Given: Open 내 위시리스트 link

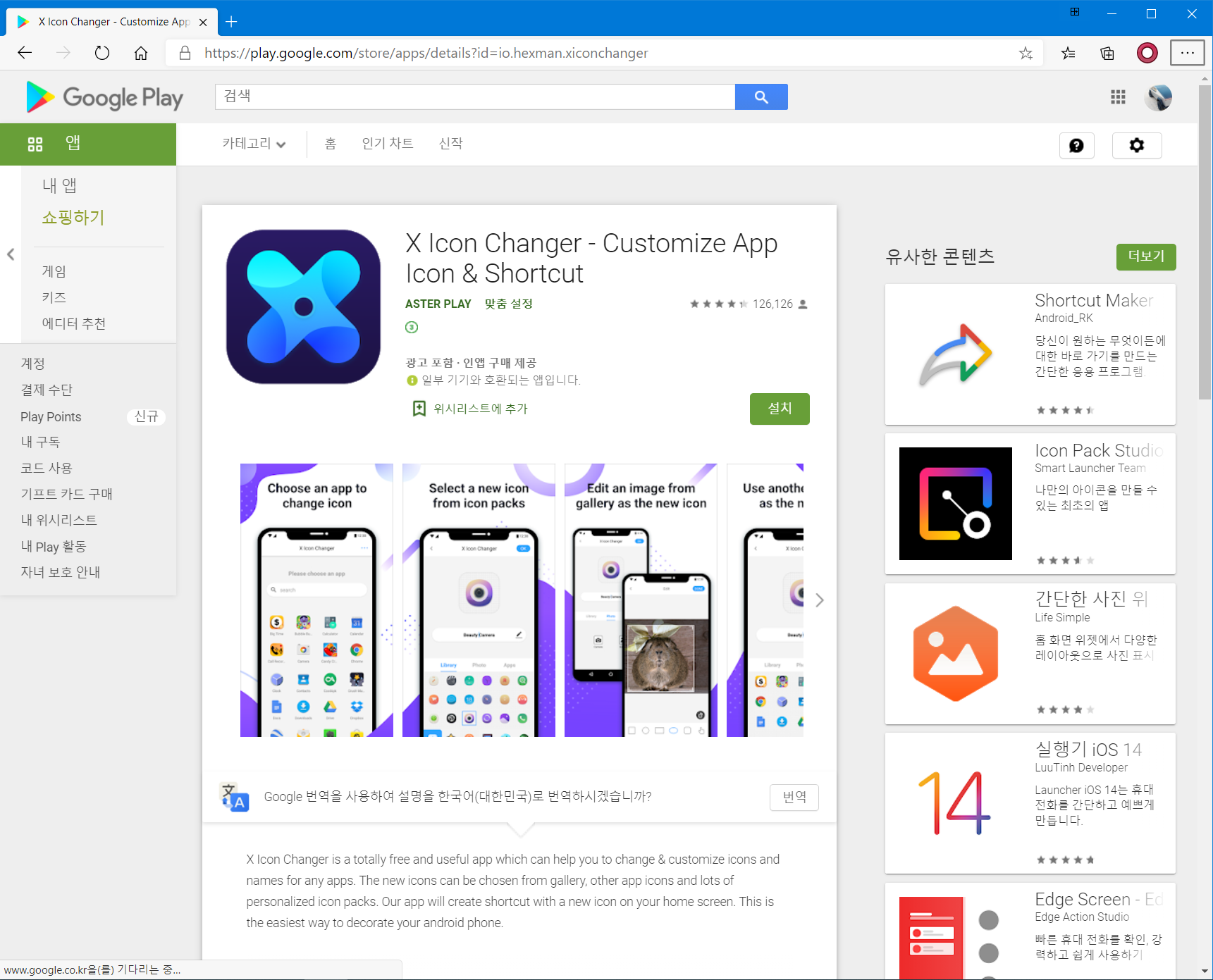Looking at the screenshot, I should (59, 520).
